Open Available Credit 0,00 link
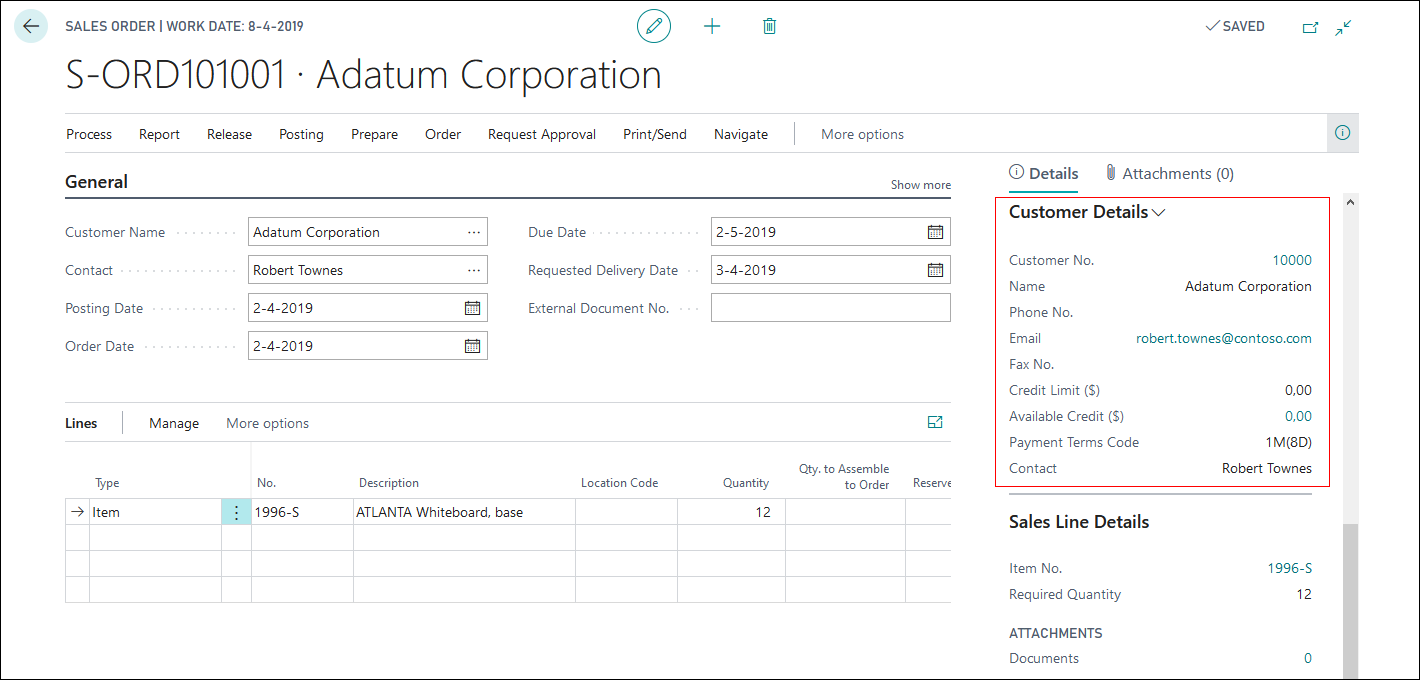 [x=1298, y=416]
